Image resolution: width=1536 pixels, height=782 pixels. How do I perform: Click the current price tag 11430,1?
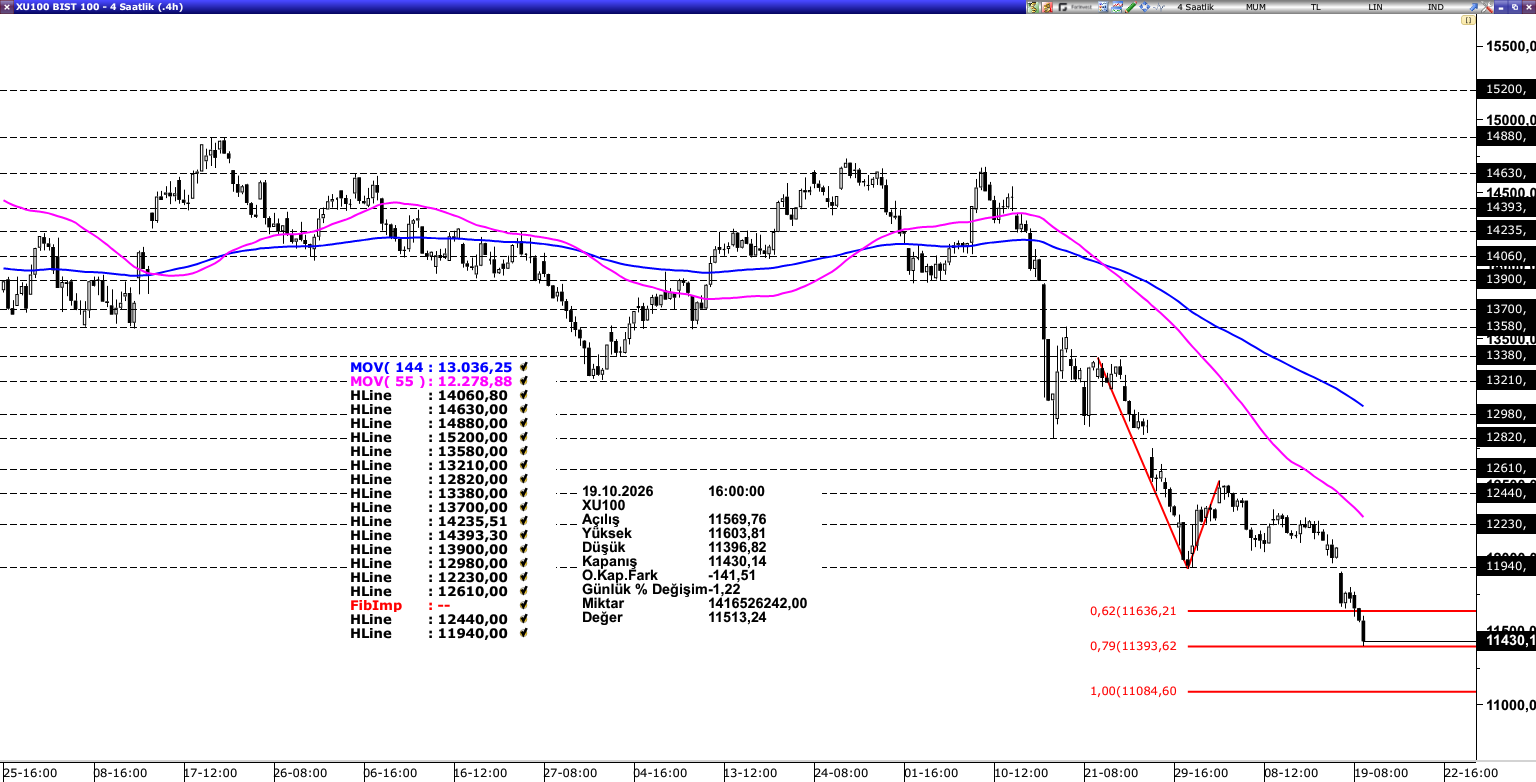click(x=1509, y=641)
